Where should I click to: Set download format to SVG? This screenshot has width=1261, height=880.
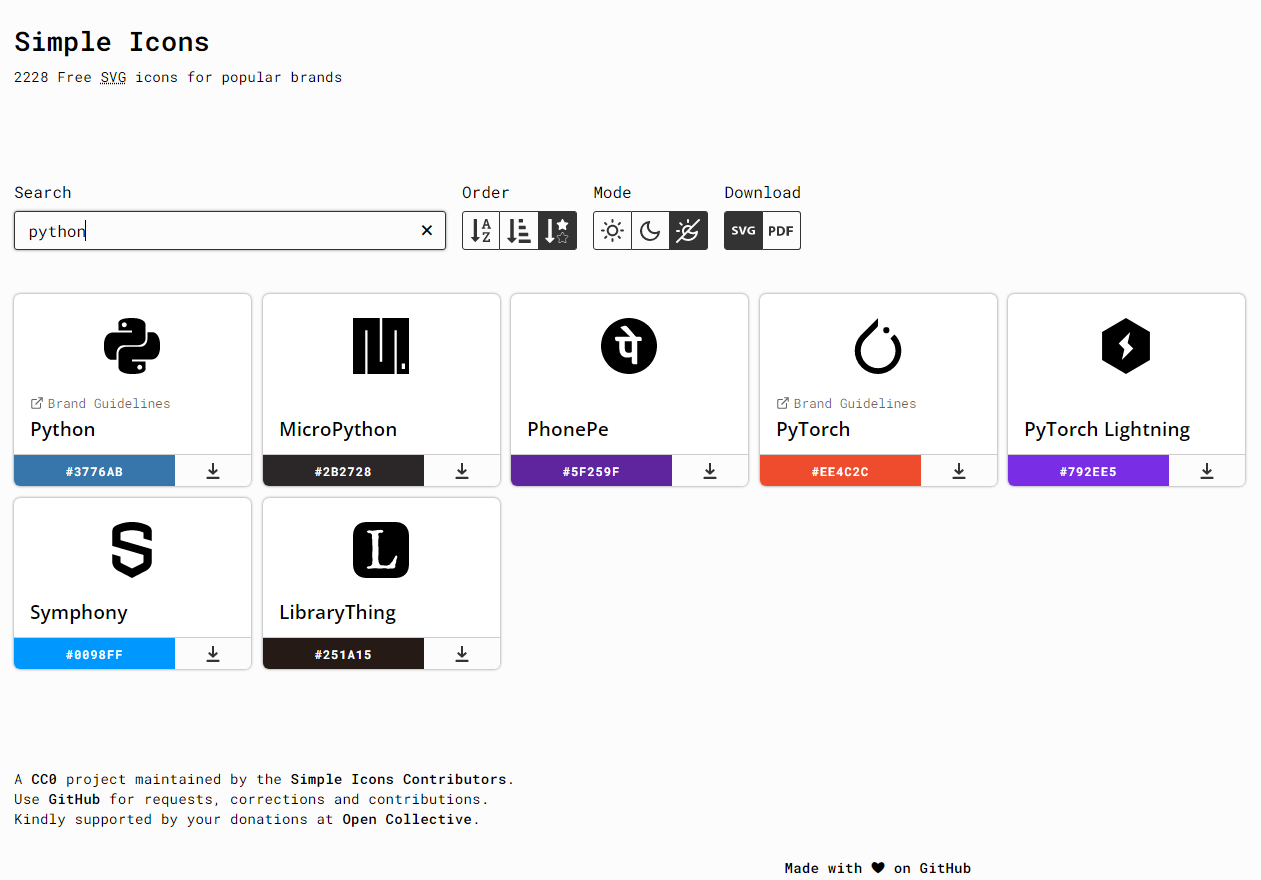point(744,231)
